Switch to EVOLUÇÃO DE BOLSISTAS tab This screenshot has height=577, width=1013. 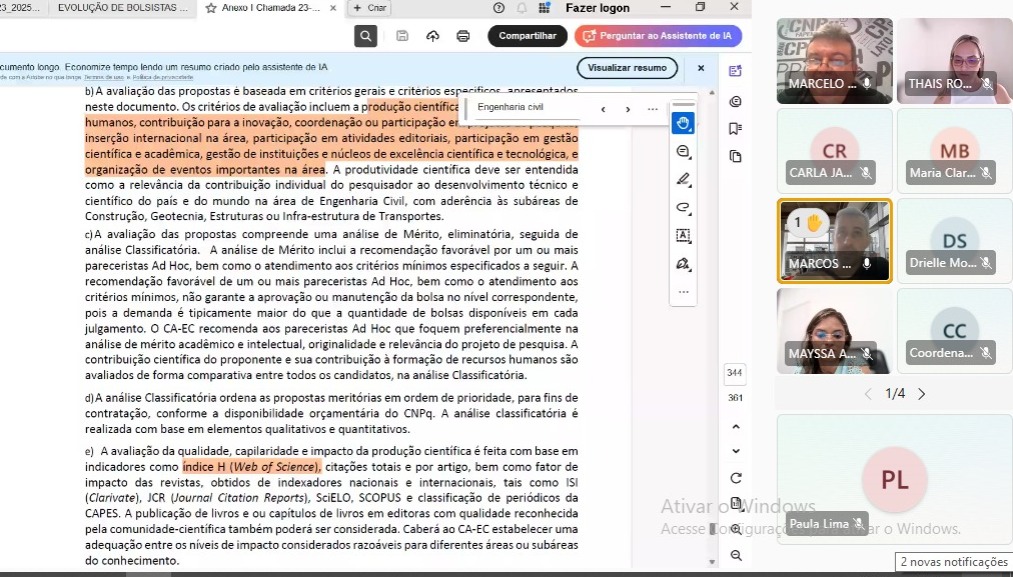point(122,8)
